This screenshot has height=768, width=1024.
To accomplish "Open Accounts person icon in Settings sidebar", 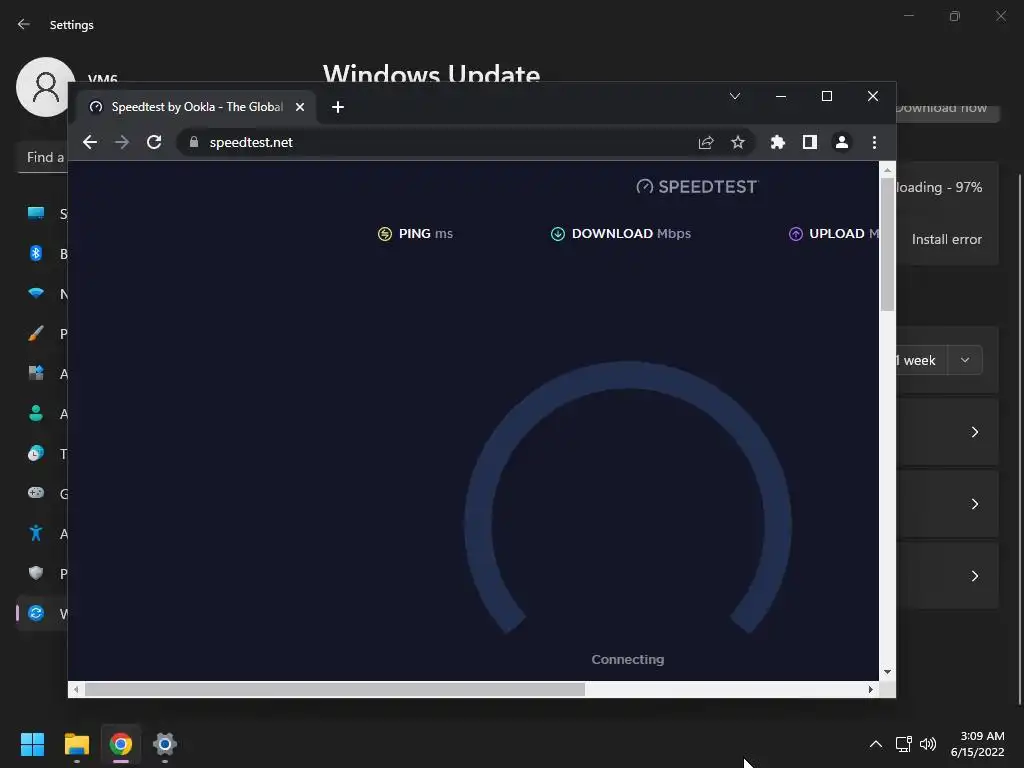I will pos(36,413).
